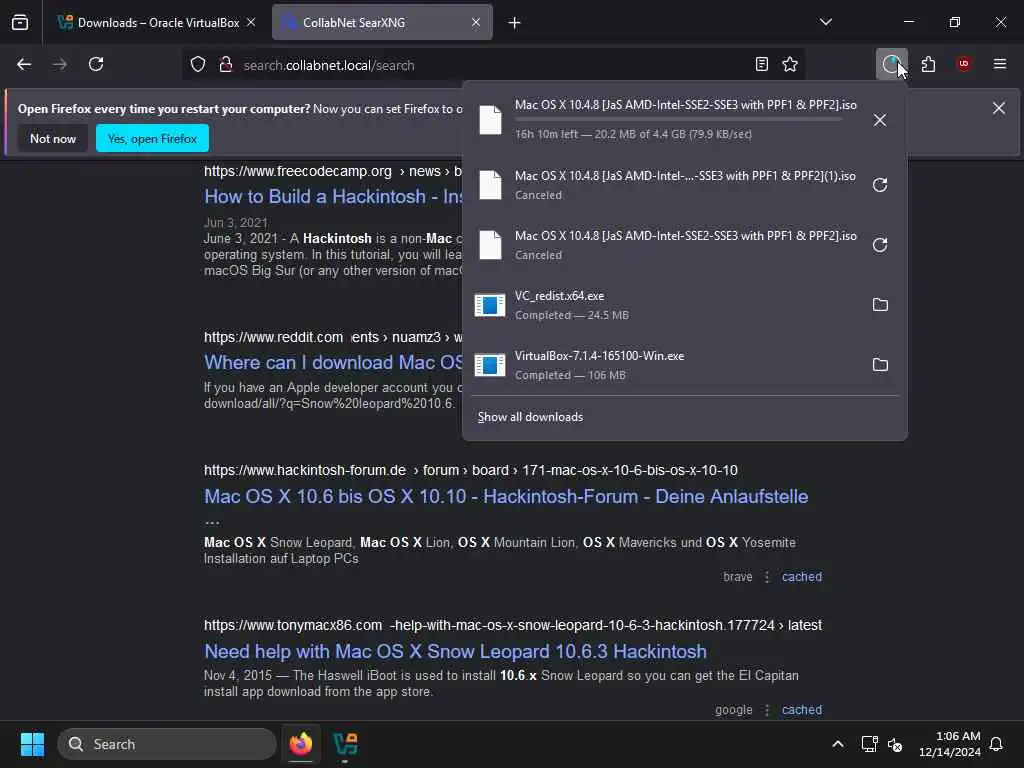Click VC_redist.x64.exe file icon
Screen dimensions: 1024x768
click(x=490, y=305)
